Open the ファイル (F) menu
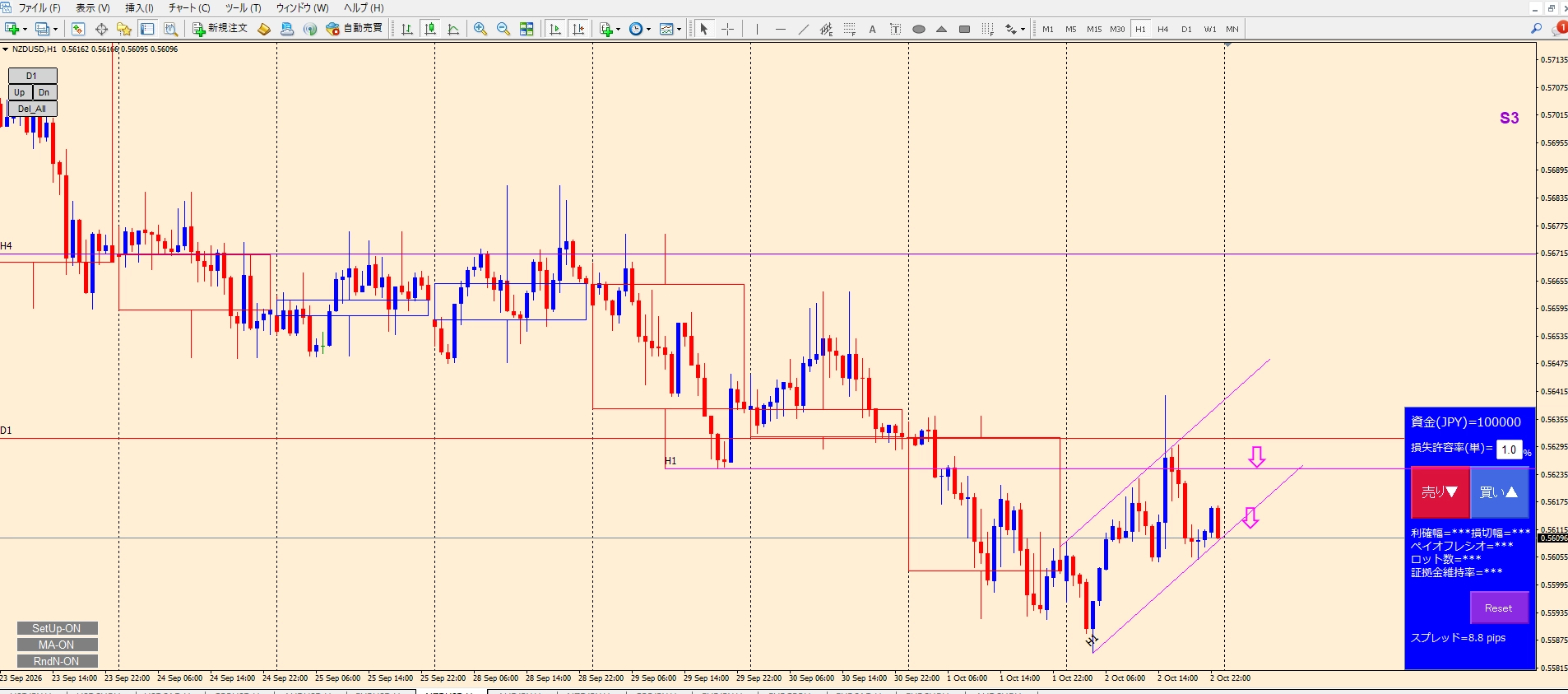The image size is (1568, 694). pos(39,8)
